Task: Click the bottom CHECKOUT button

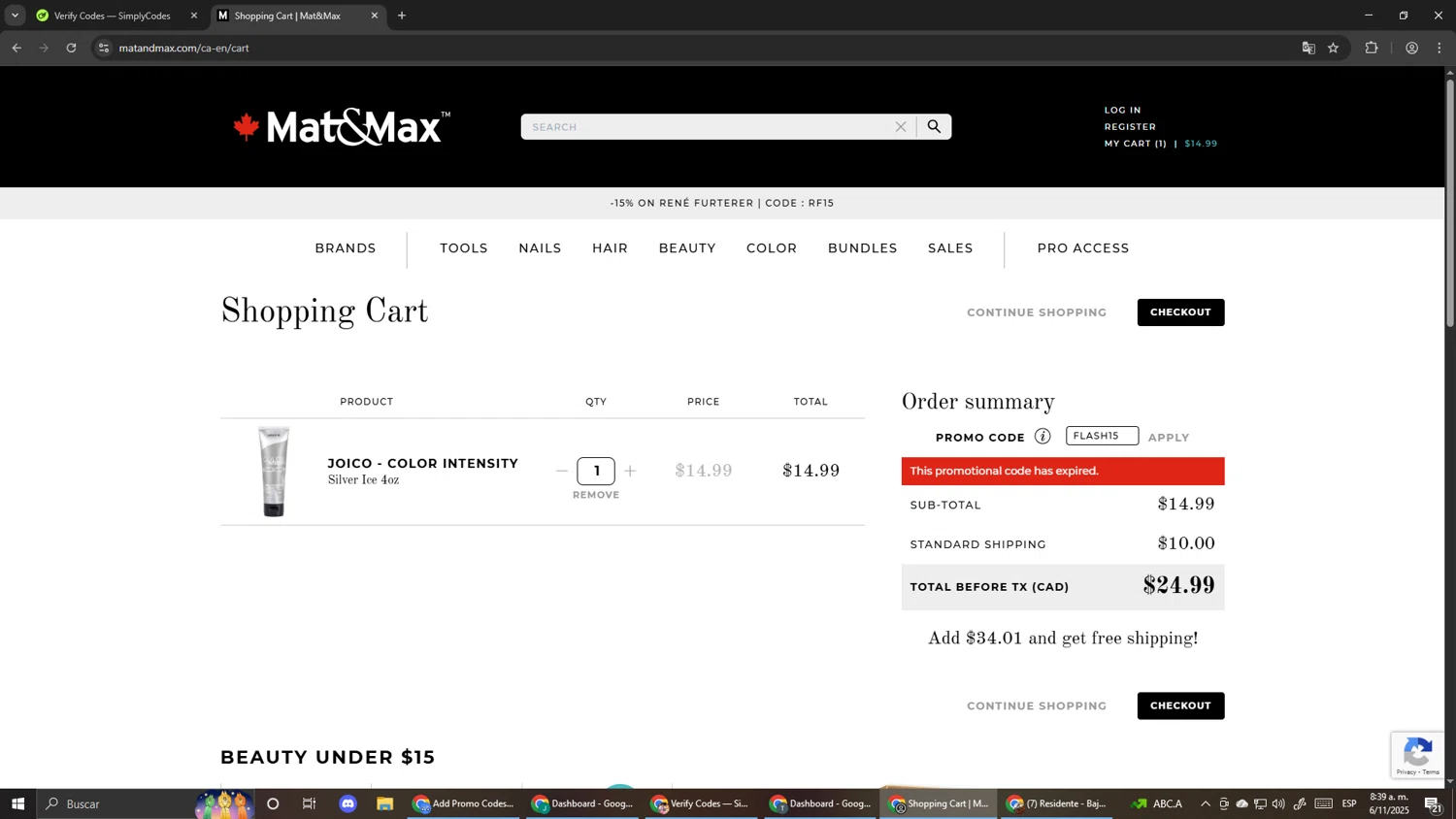Action: pyautogui.click(x=1180, y=705)
